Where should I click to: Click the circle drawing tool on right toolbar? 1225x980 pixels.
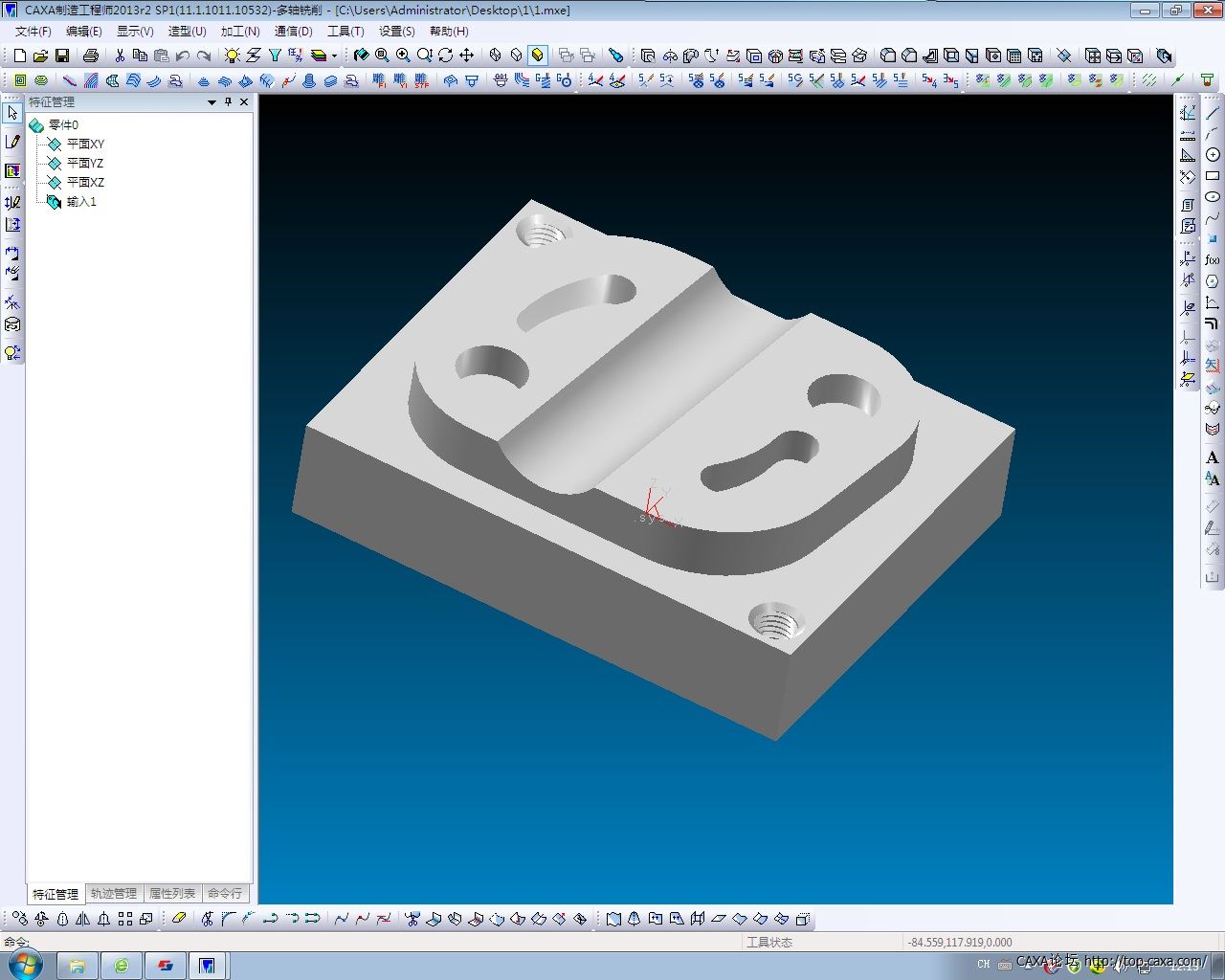(1213, 155)
